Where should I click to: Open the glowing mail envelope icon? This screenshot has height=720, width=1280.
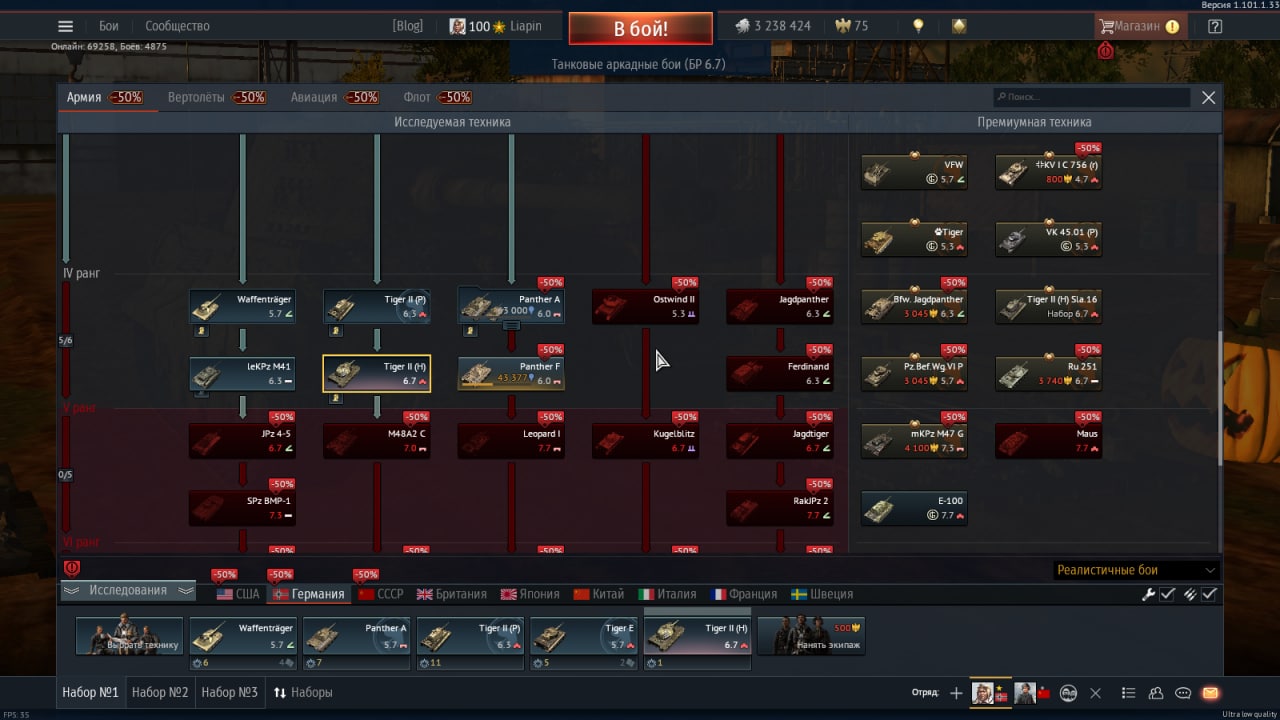[1210, 693]
